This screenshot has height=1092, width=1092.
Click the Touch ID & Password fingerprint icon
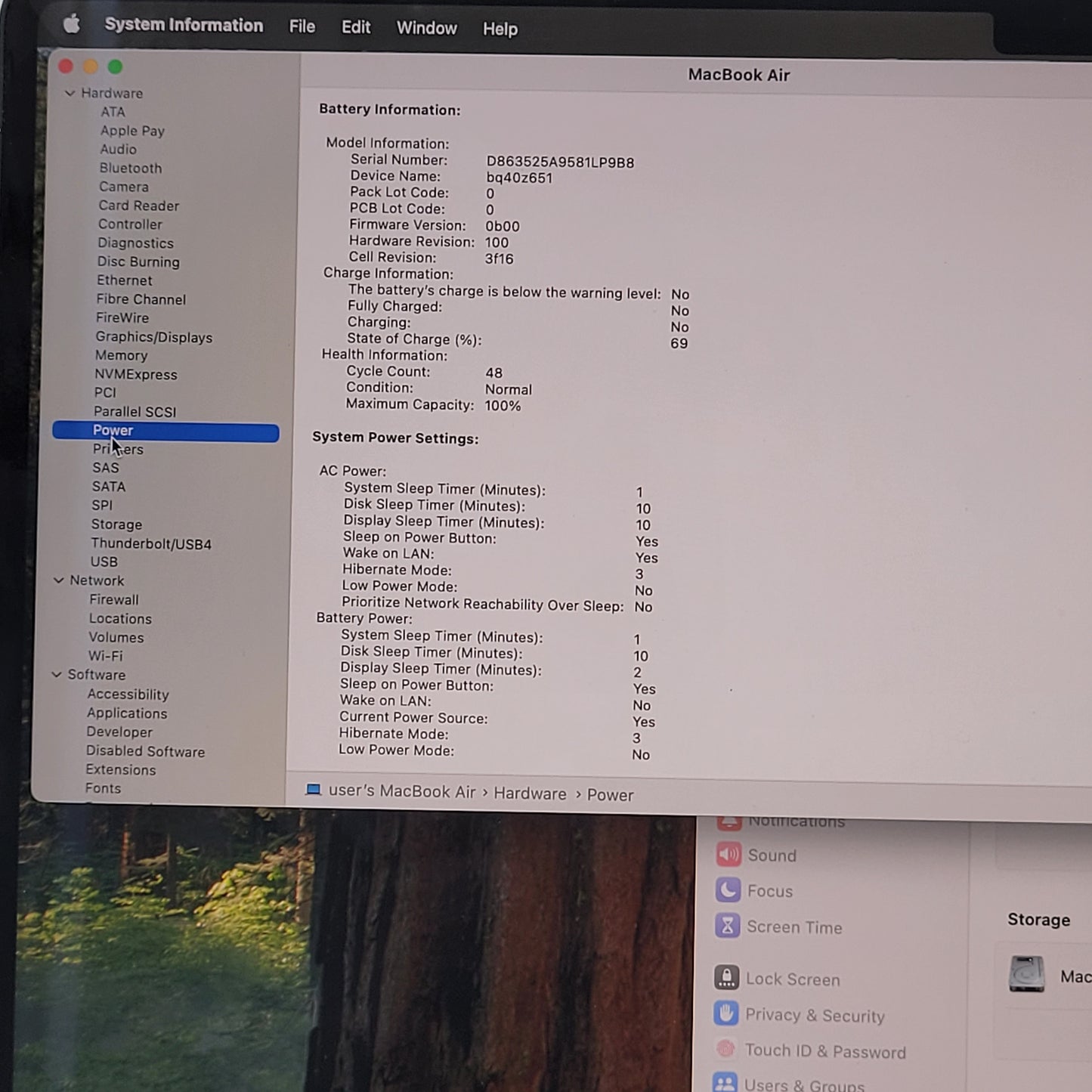(x=725, y=1049)
